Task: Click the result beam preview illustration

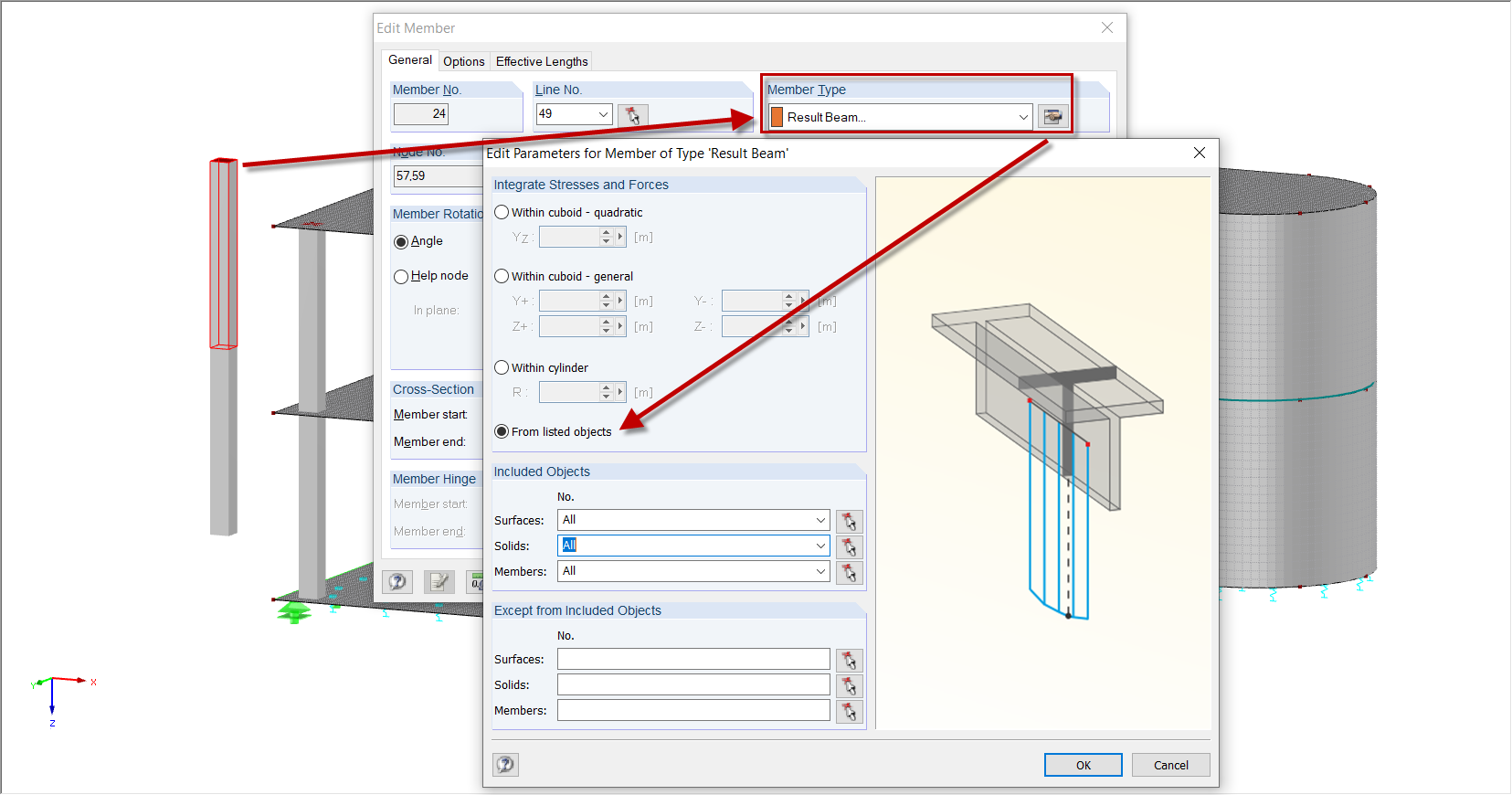Action: pos(1043,453)
